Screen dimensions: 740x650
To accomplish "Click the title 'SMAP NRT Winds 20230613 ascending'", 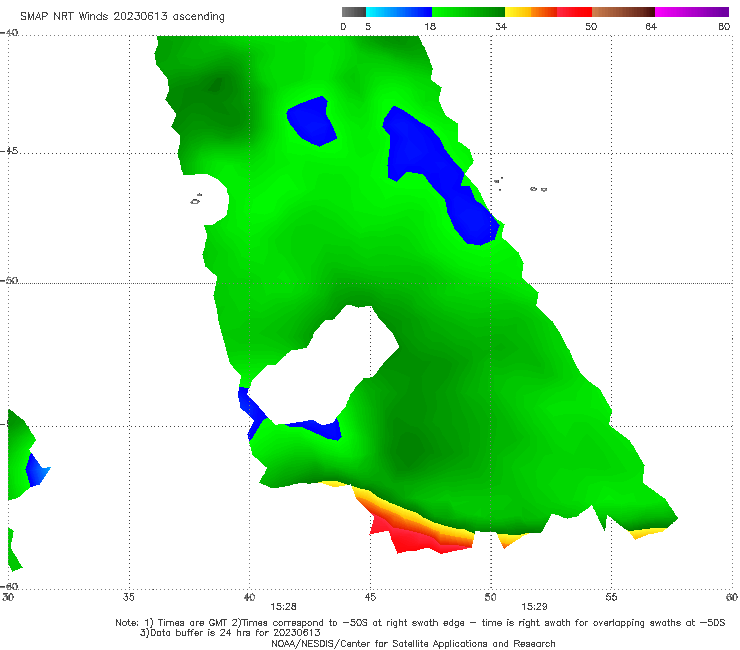I will 122,16.
